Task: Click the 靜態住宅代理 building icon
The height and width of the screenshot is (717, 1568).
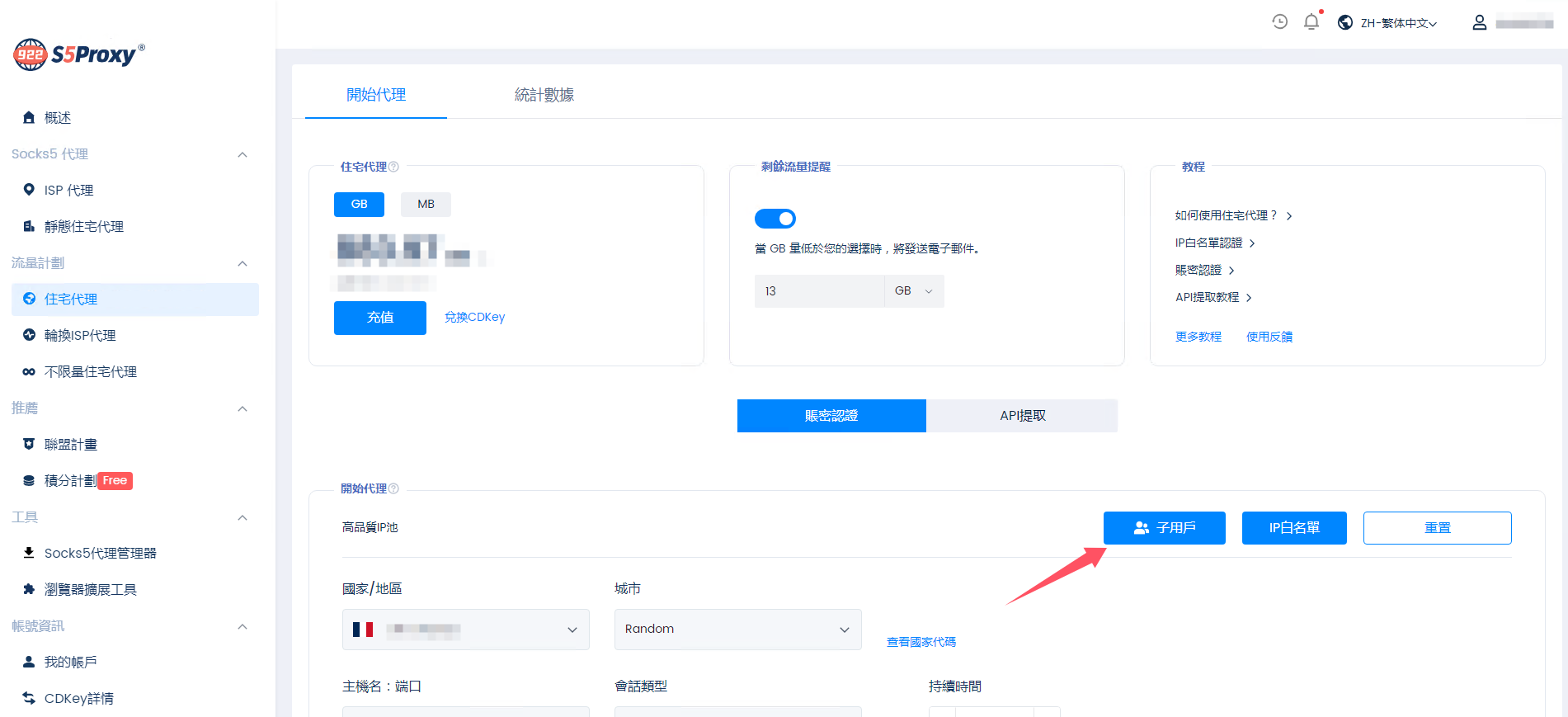Action: pyautogui.click(x=29, y=226)
